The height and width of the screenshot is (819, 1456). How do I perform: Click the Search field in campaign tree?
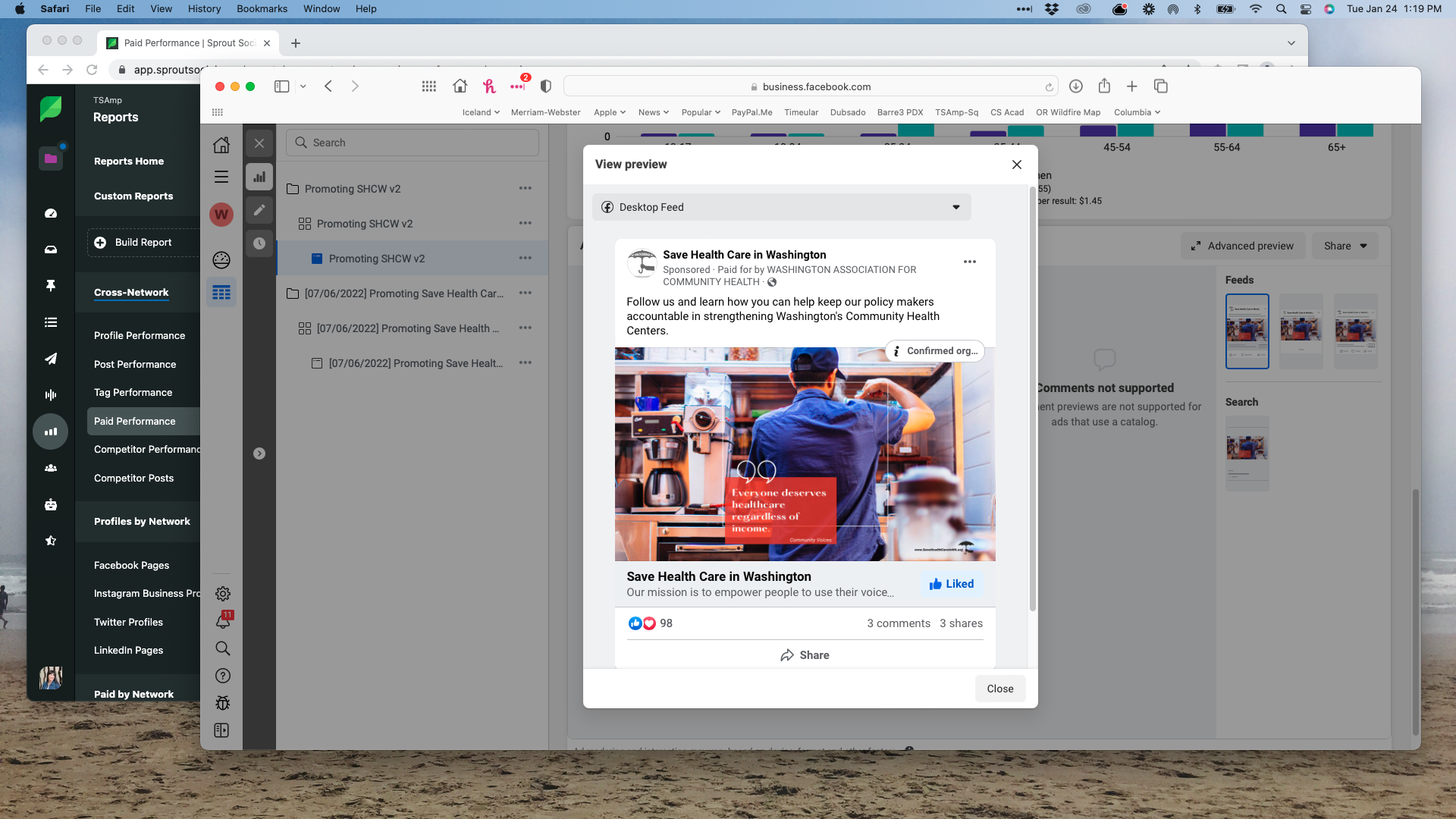pos(413,143)
